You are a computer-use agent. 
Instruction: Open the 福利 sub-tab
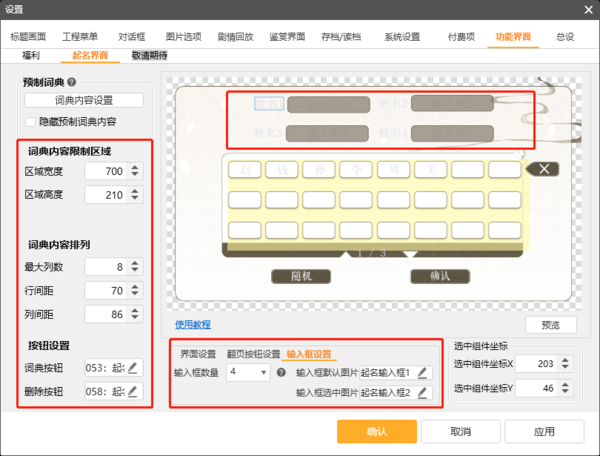31,56
